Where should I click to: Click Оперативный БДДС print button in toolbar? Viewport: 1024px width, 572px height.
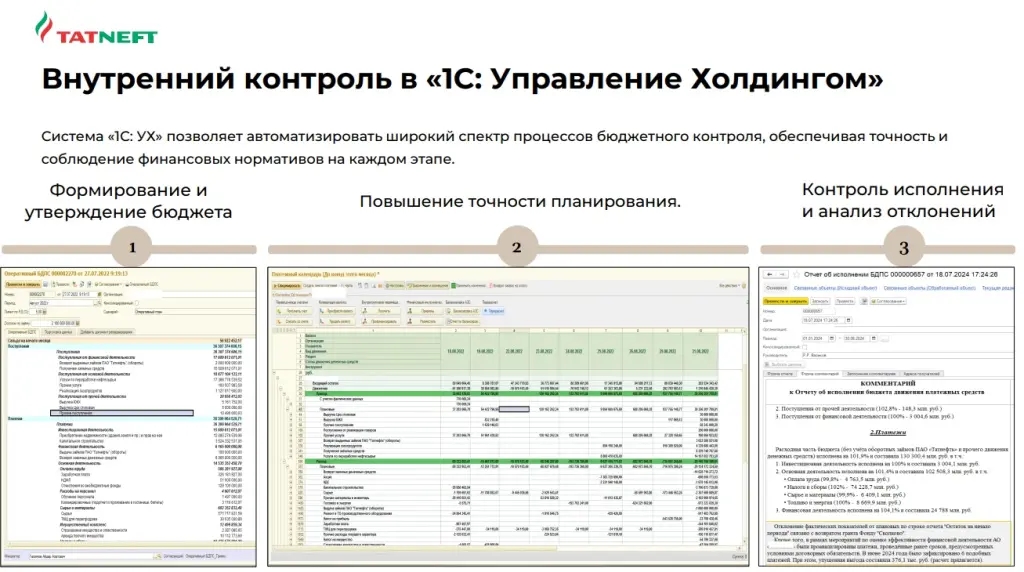pos(142,284)
